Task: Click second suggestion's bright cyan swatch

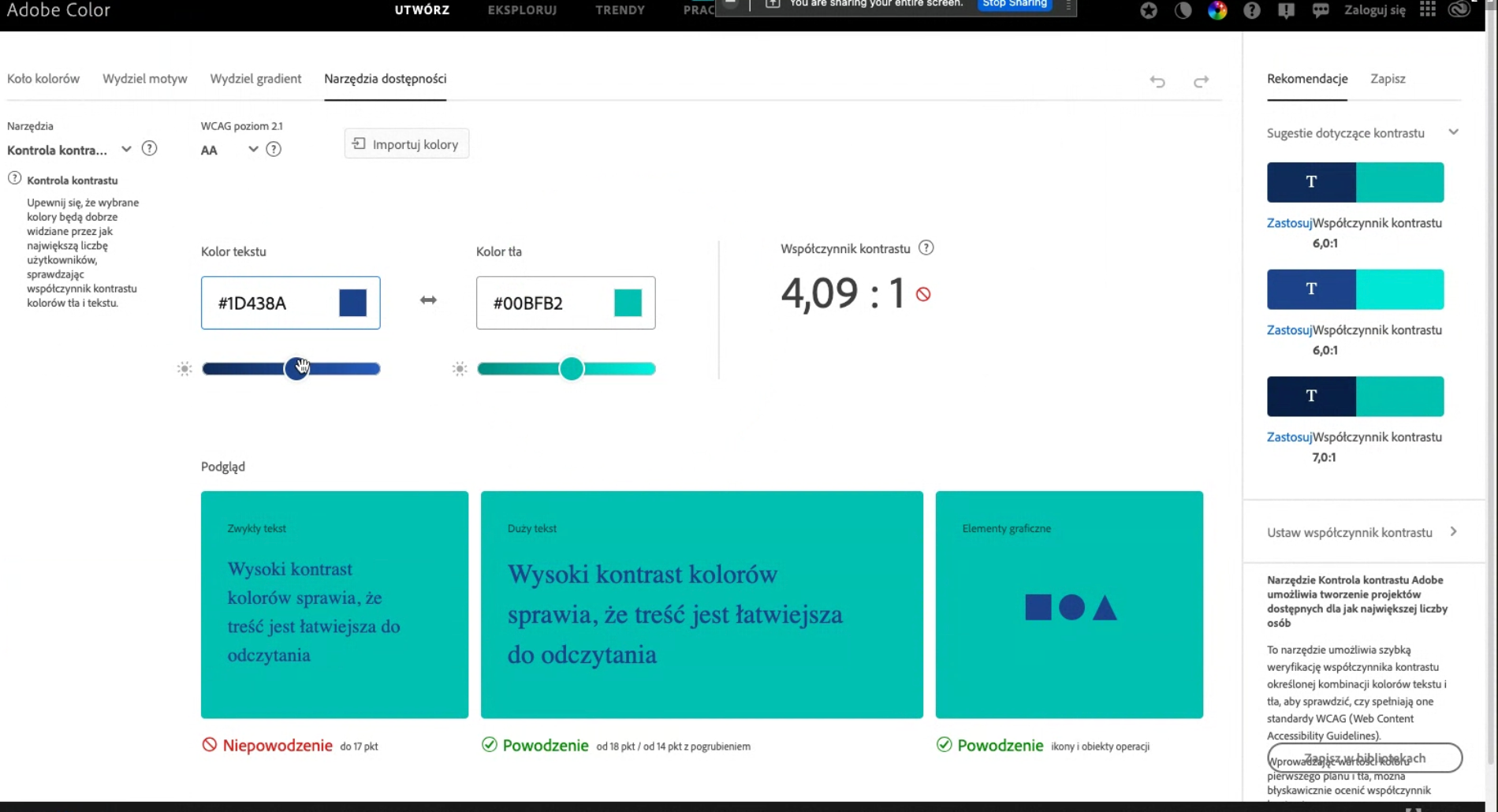Action: click(x=1400, y=289)
